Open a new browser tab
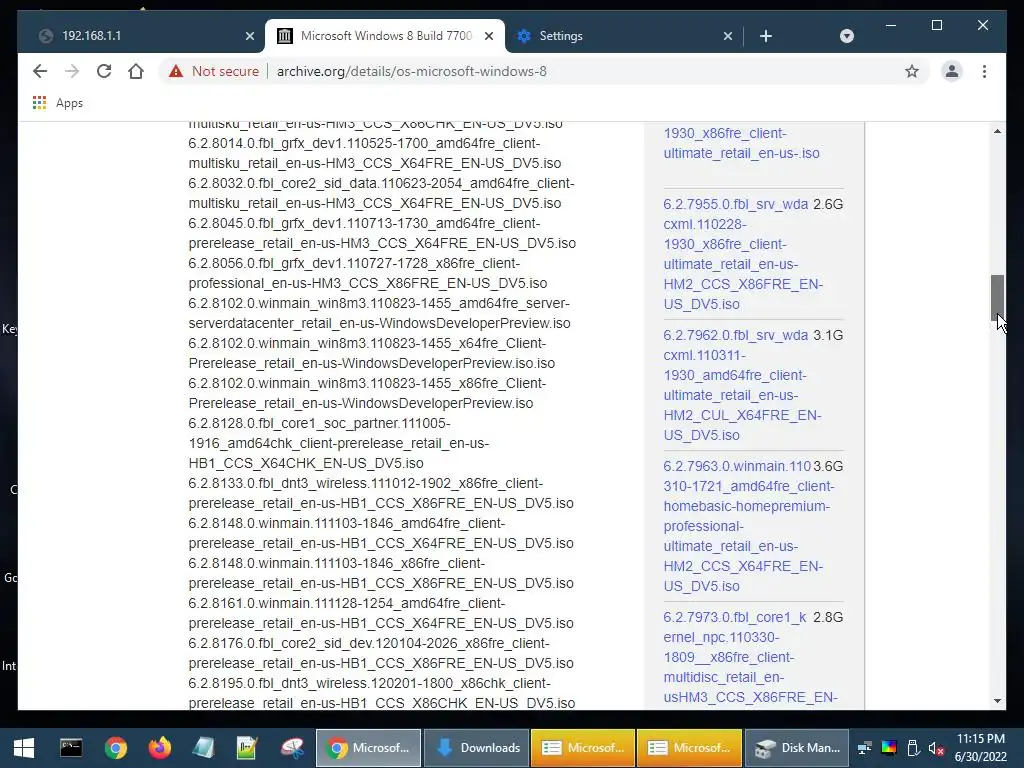This screenshot has height=768, width=1024. (x=766, y=36)
